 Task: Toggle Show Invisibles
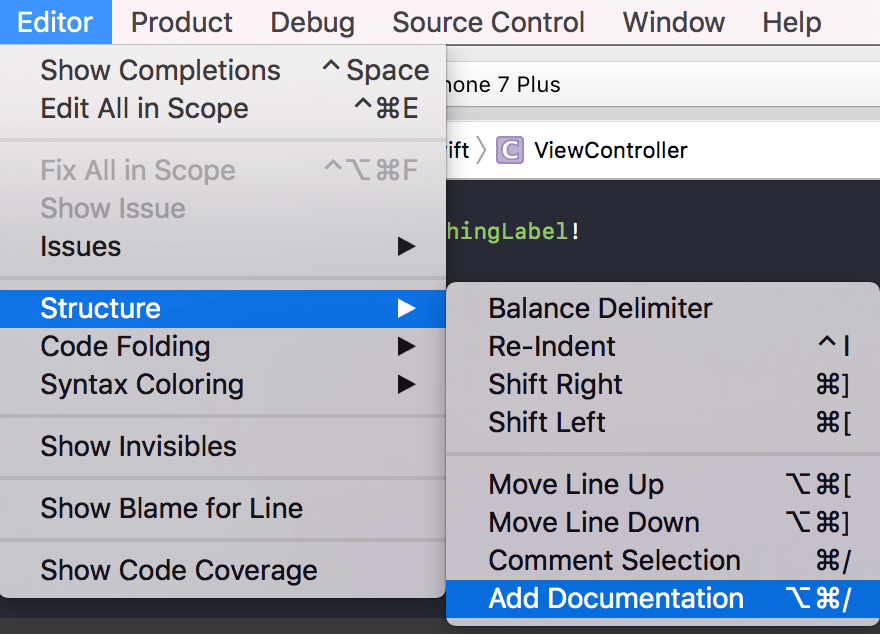point(138,447)
